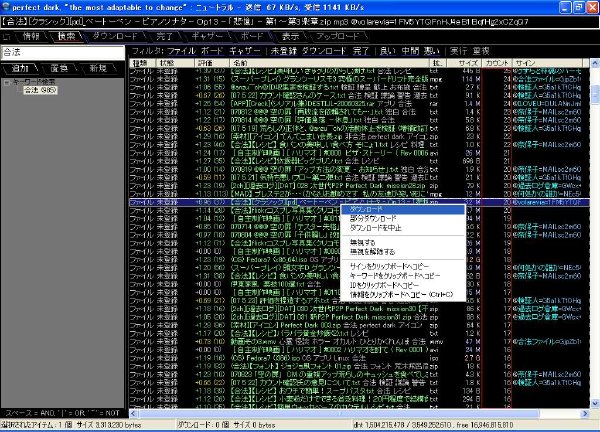Image resolution: width=600 pixels, height=432 pixels.
Task: Click the small icon left of 情報 tab
Action: click(x=7, y=37)
